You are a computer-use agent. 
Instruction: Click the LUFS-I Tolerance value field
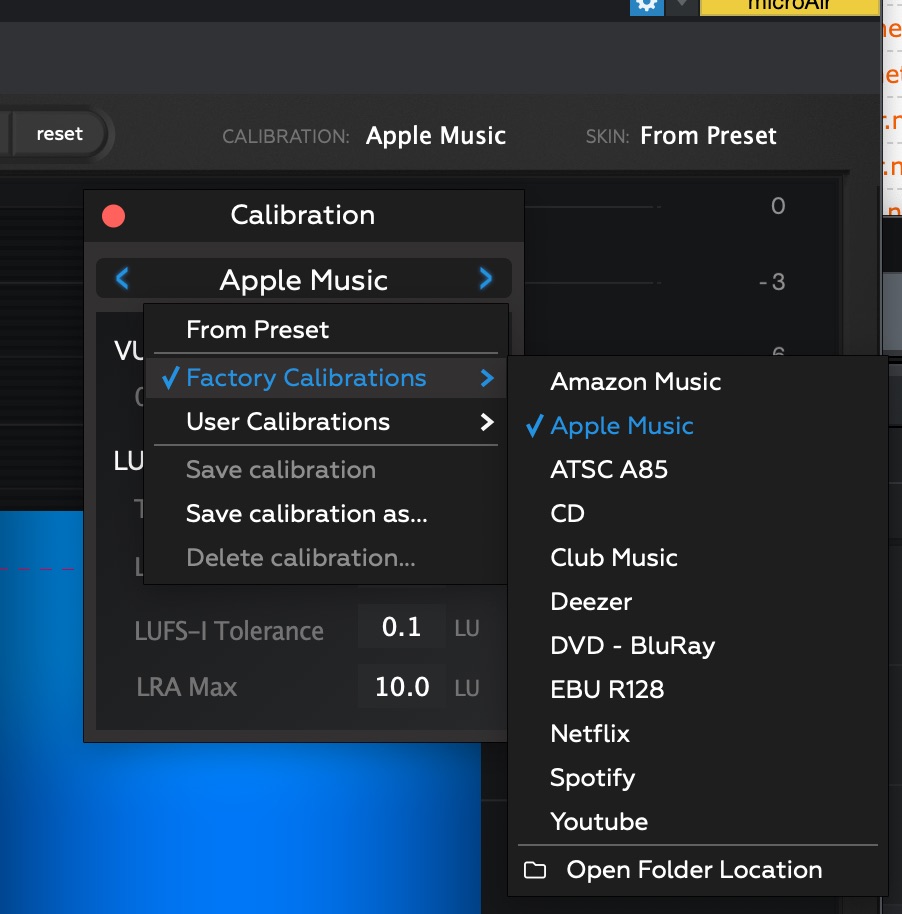tap(402, 628)
